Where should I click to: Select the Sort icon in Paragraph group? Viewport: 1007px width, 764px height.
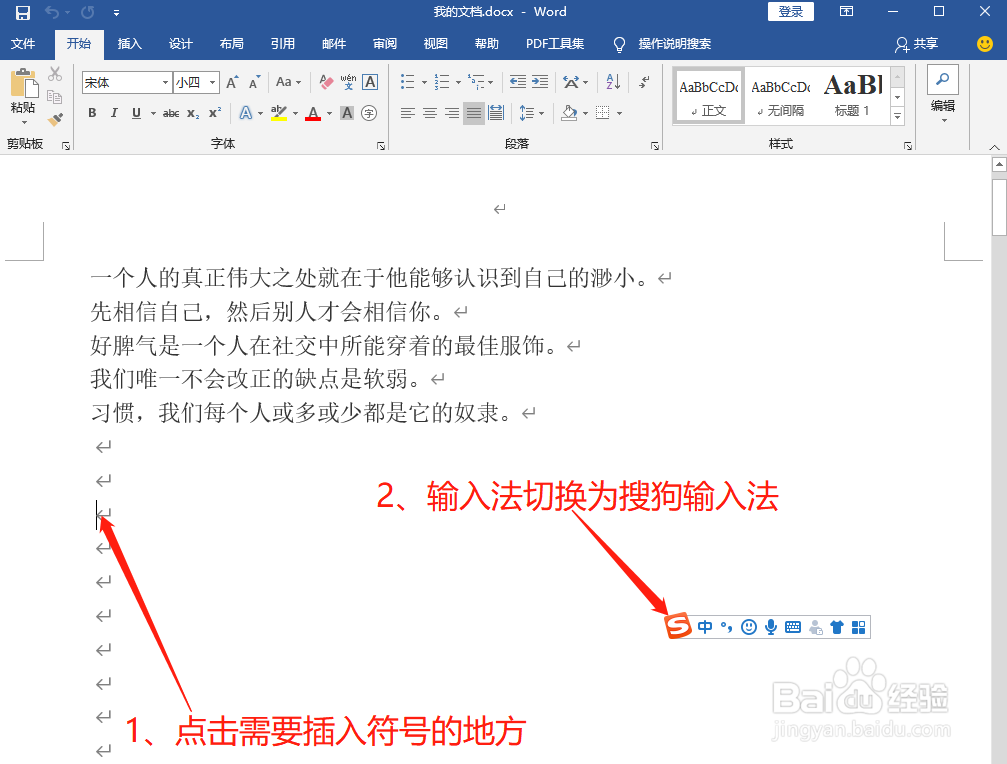[611, 81]
